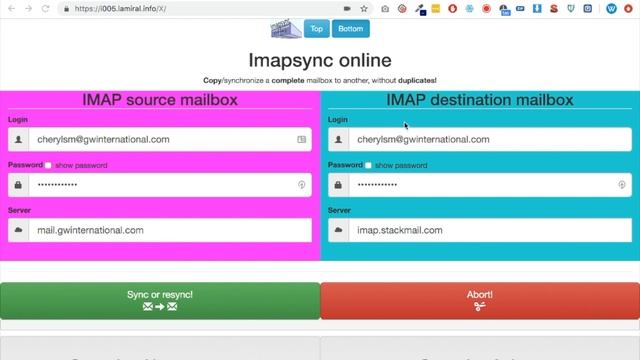This screenshot has height=360, width=640.
Task: Click the padlock icon in address bar
Action: click(x=67, y=9)
